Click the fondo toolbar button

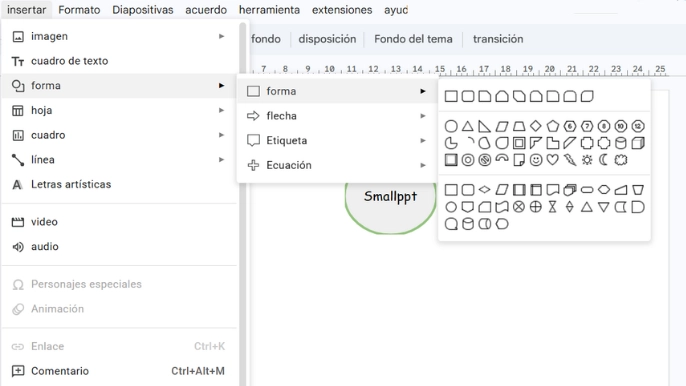[266, 39]
